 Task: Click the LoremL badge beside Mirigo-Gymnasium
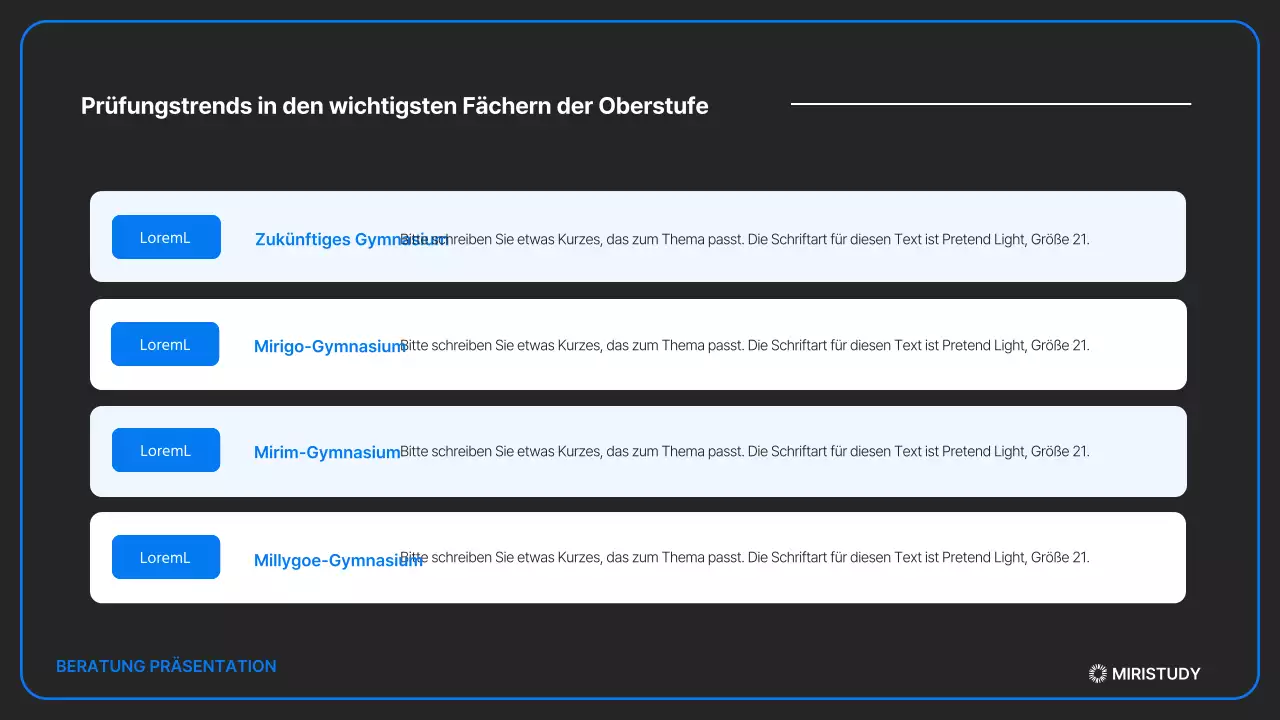click(165, 344)
